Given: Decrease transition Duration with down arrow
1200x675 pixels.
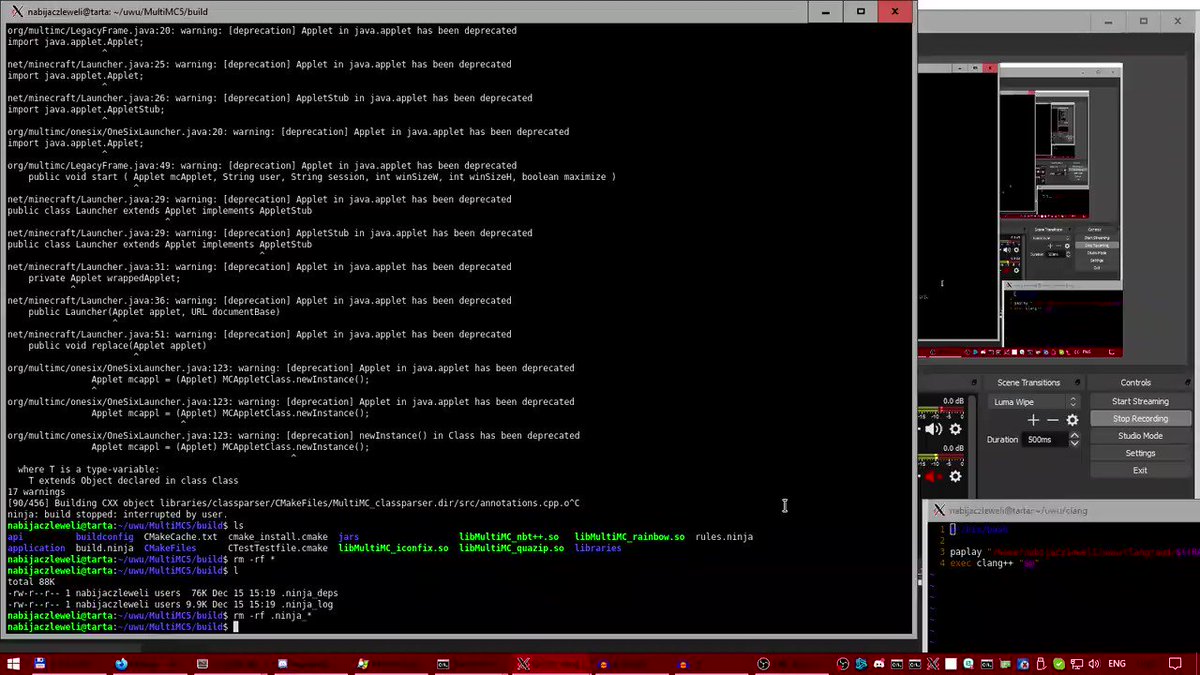Looking at the screenshot, I should pos(1074,443).
